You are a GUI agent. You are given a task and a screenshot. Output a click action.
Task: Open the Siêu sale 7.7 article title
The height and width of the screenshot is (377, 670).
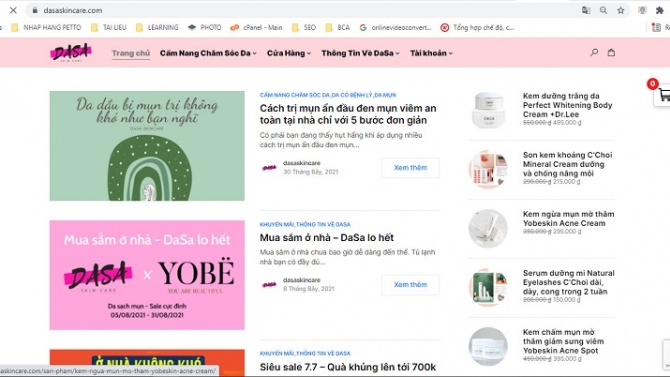[x=348, y=367]
